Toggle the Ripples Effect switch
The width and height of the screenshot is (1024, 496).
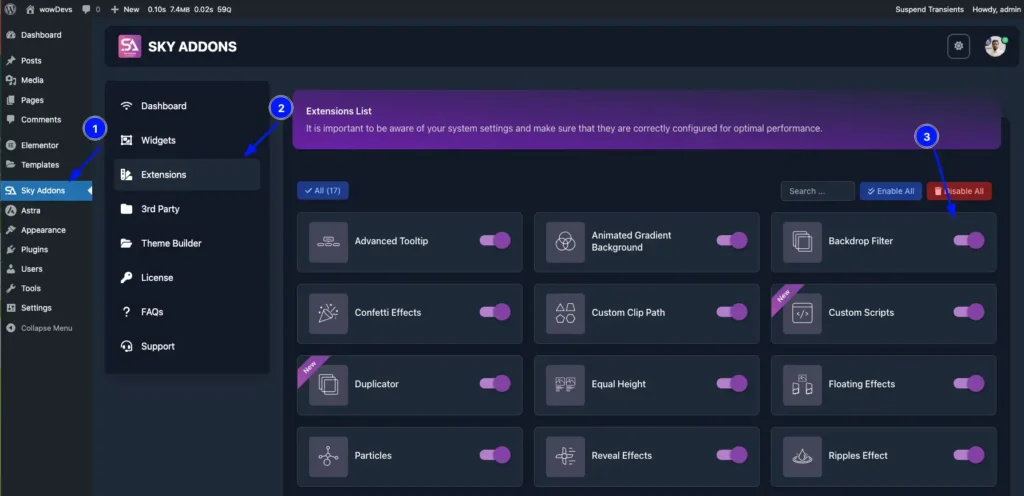(969, 456)
